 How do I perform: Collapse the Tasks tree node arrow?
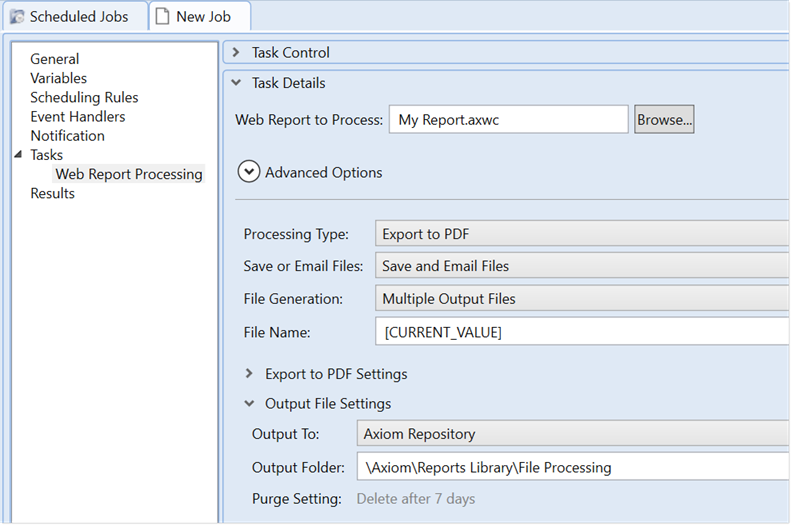pyautogui.click(x=18, y=155)
